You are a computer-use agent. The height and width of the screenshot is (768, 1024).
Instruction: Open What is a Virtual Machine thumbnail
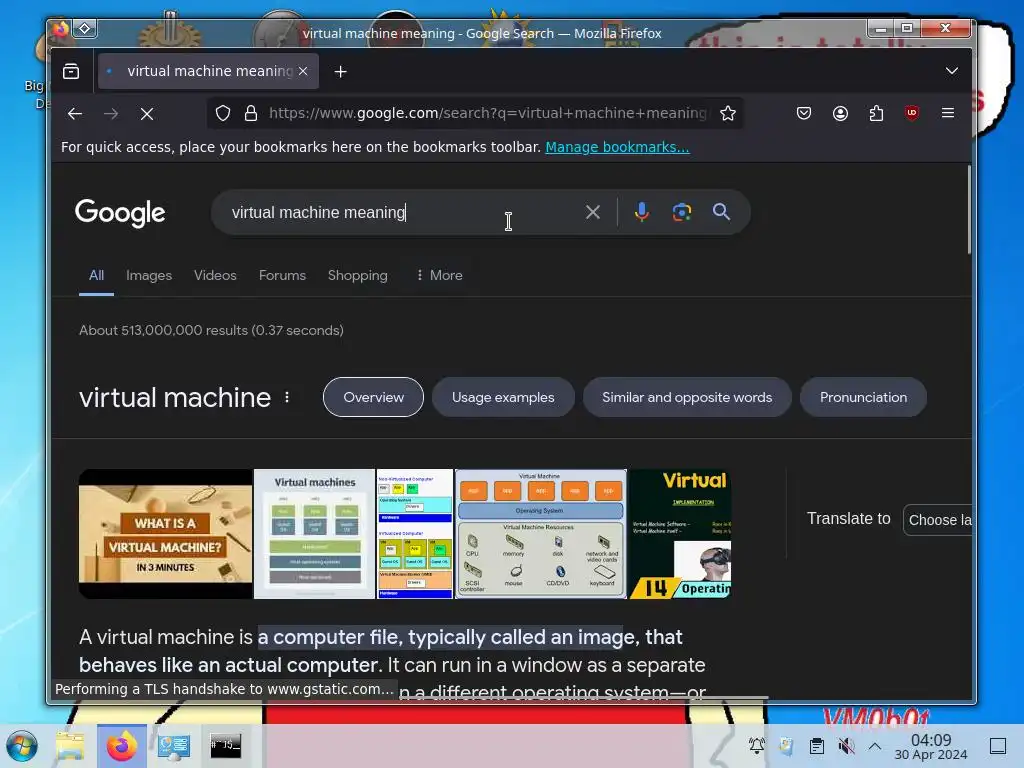pos(165,534)
